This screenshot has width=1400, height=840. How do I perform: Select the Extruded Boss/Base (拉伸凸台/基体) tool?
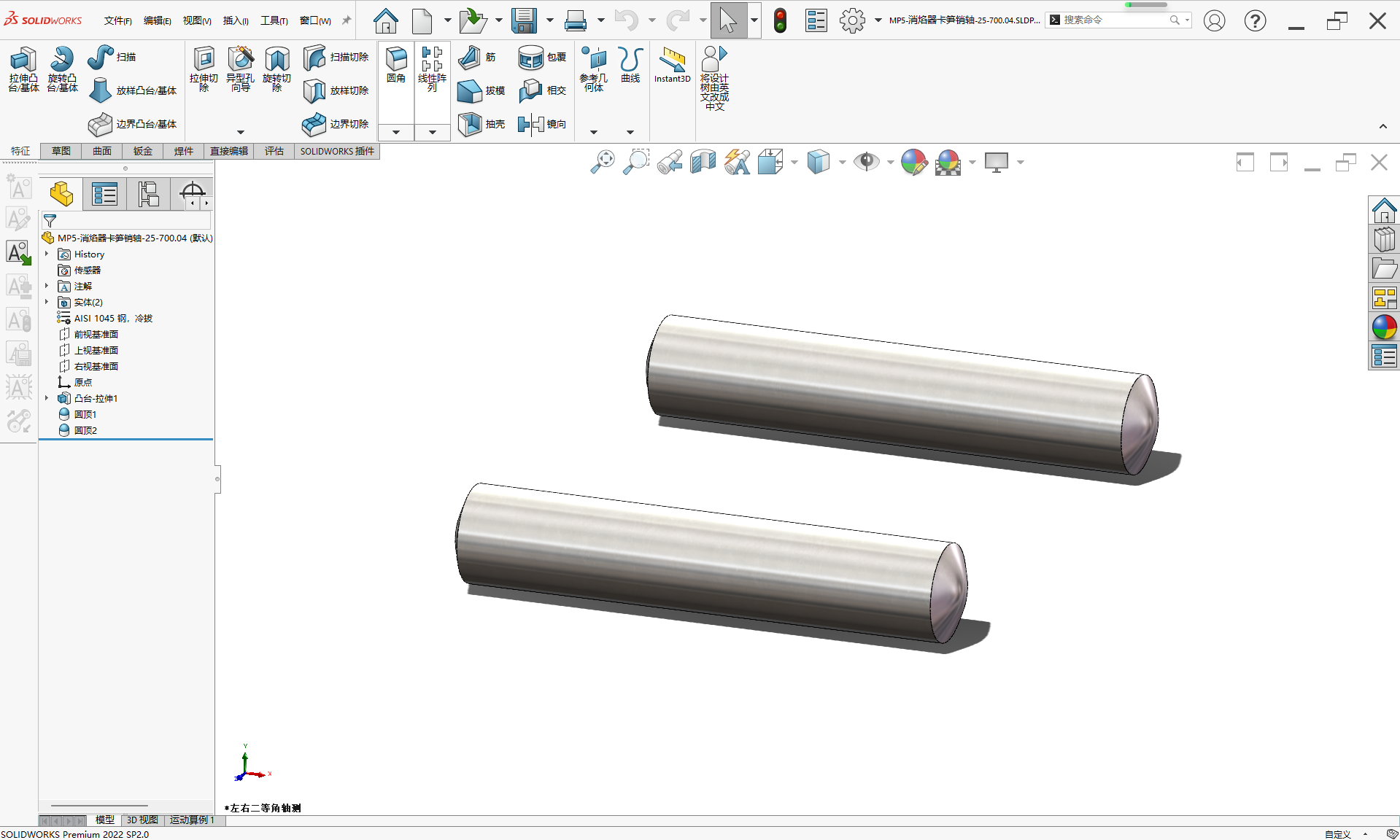[23, 69]
